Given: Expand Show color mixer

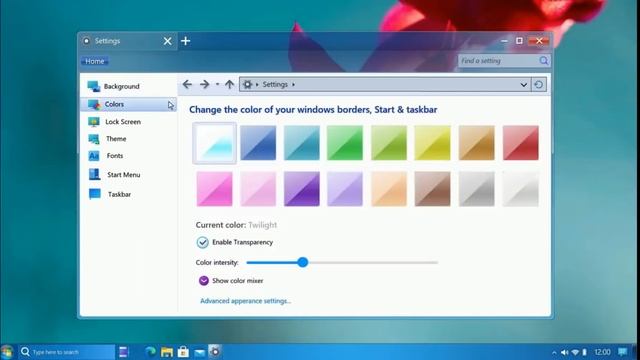Looking at the screenshot, I should pyautogui.click(x=203, y=280).
